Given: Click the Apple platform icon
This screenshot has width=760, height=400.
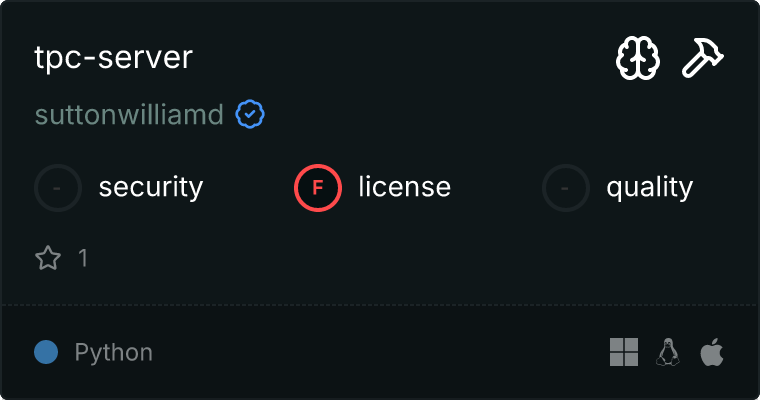Looking at the screenshot, I should point(711,352).
